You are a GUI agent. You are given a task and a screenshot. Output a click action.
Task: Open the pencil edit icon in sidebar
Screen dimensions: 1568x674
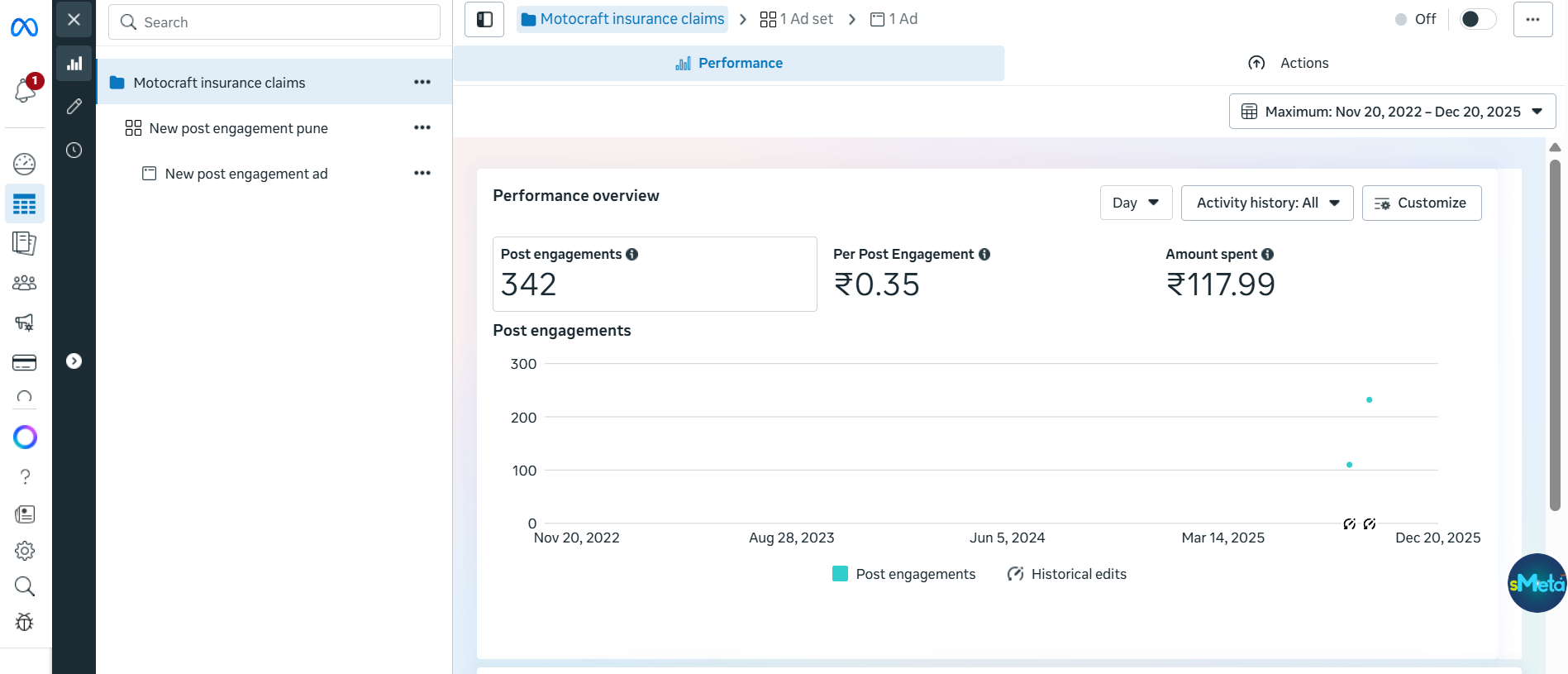click(x=74, y=106)
